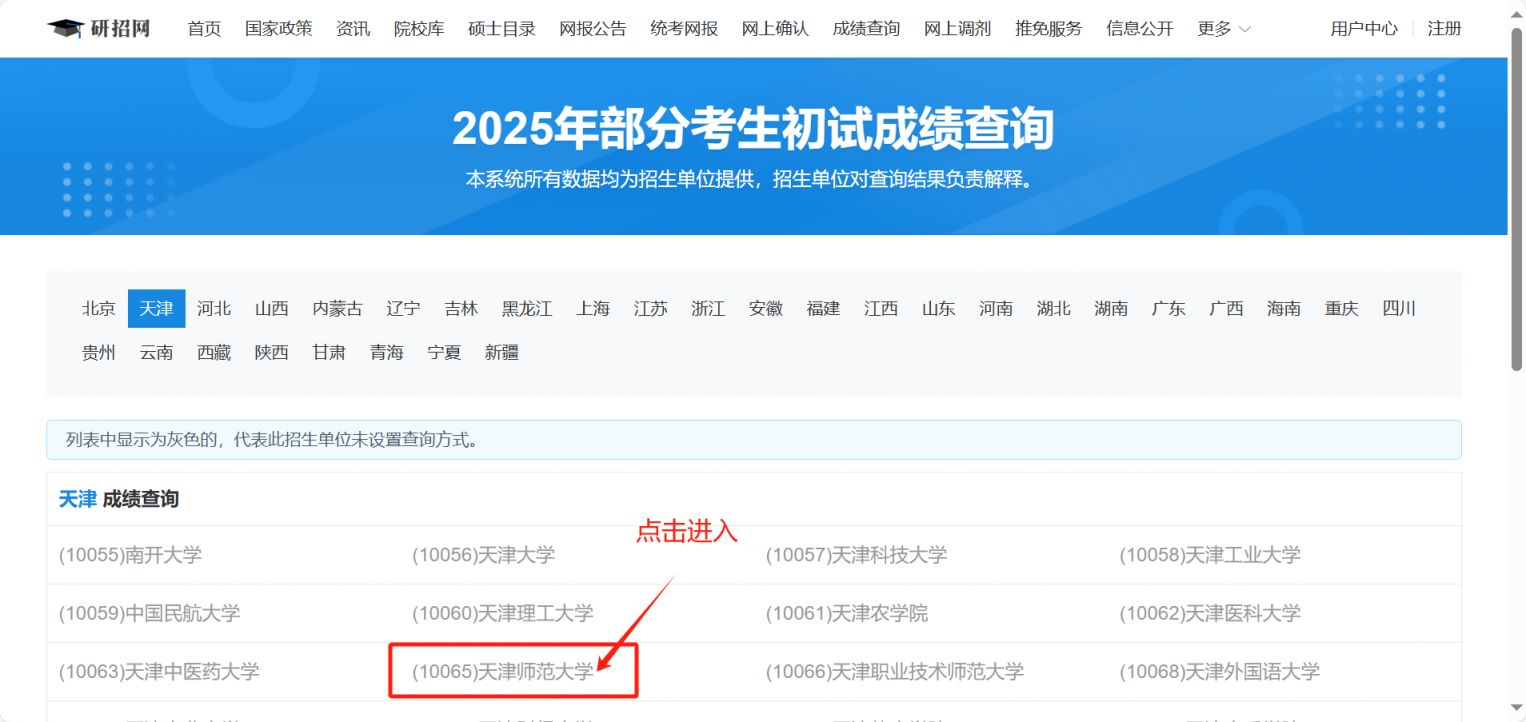Switch to 贵州 province

(x=99, y=353)
